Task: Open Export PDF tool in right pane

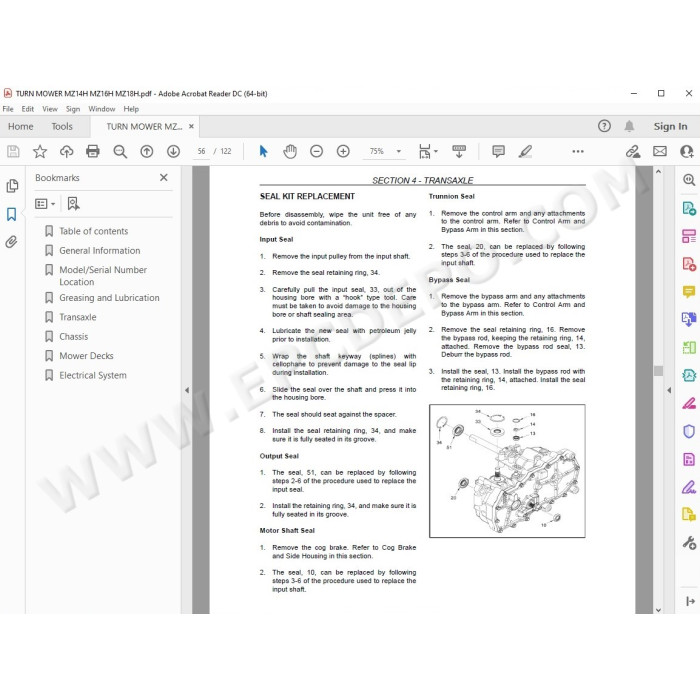Action: 689,208
